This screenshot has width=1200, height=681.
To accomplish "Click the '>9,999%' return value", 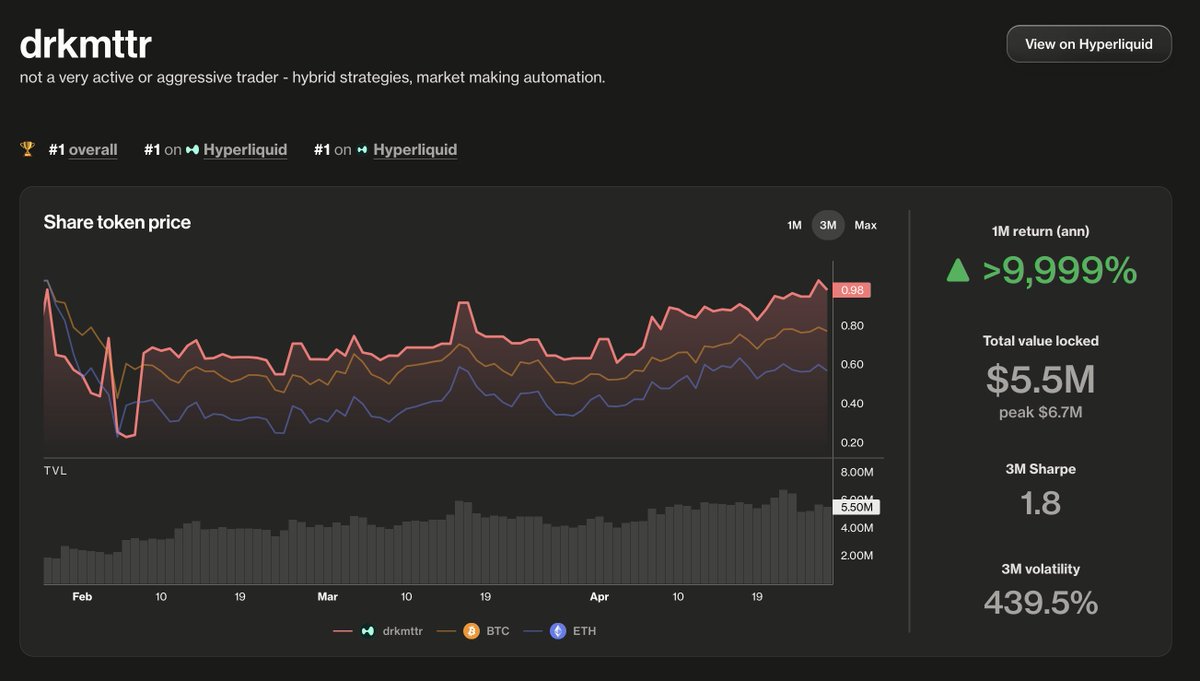I will tap(1060, 270).
